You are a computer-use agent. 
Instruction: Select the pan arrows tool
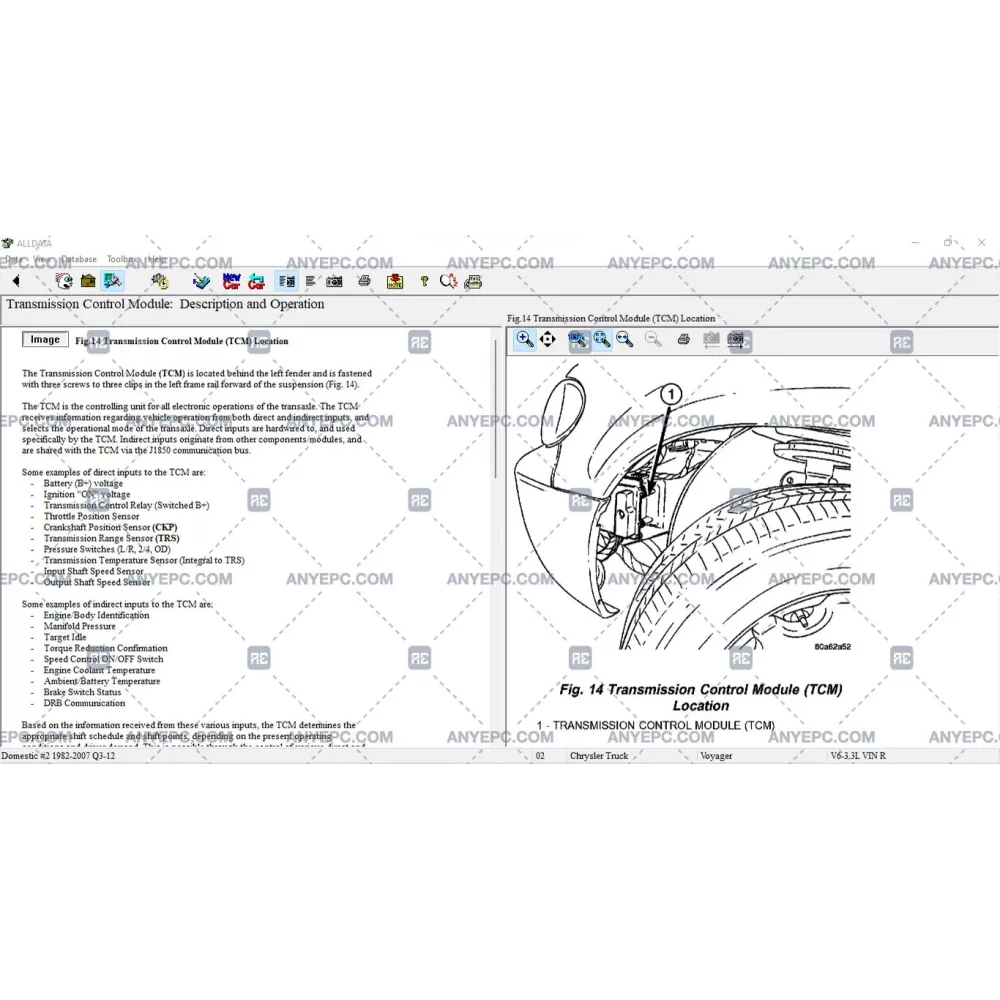pyautogui.click(x=548, y=340)
